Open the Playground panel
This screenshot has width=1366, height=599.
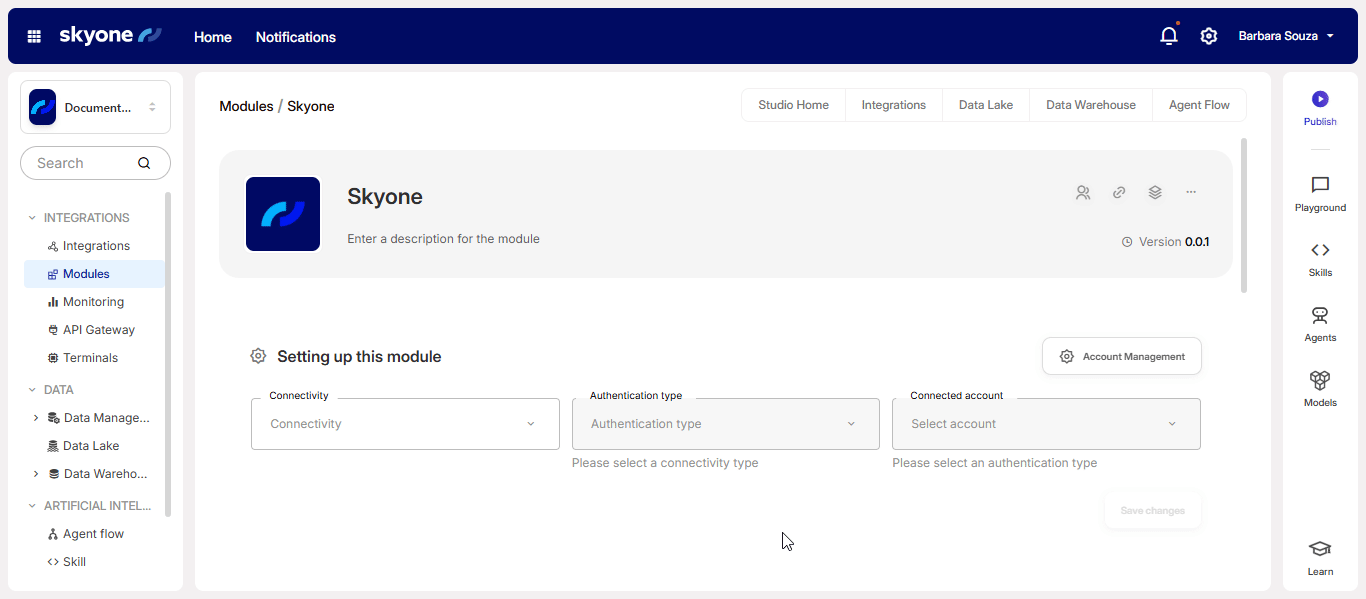point(1320,186)
